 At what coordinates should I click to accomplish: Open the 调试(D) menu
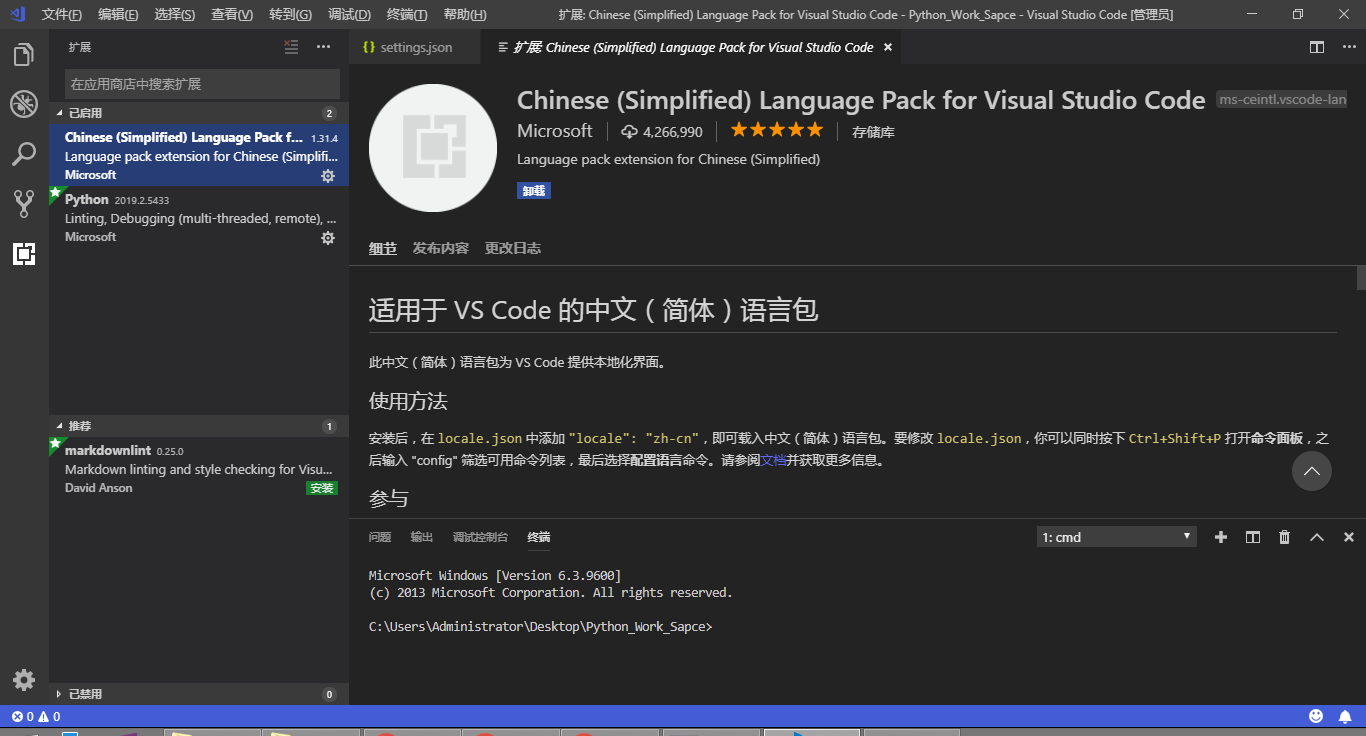click(x=349, y=14)
